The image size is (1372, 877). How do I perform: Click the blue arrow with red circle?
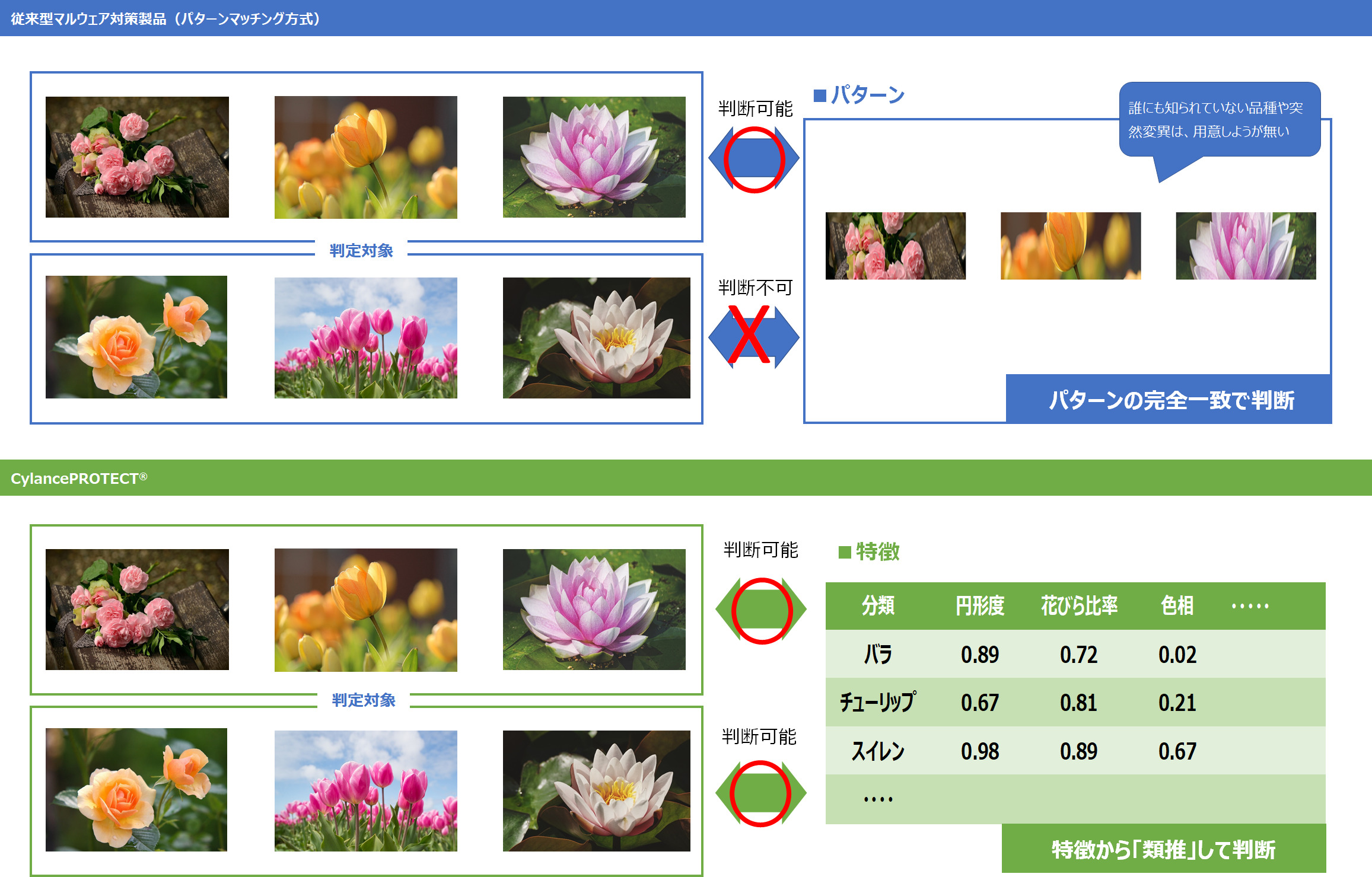753,159
